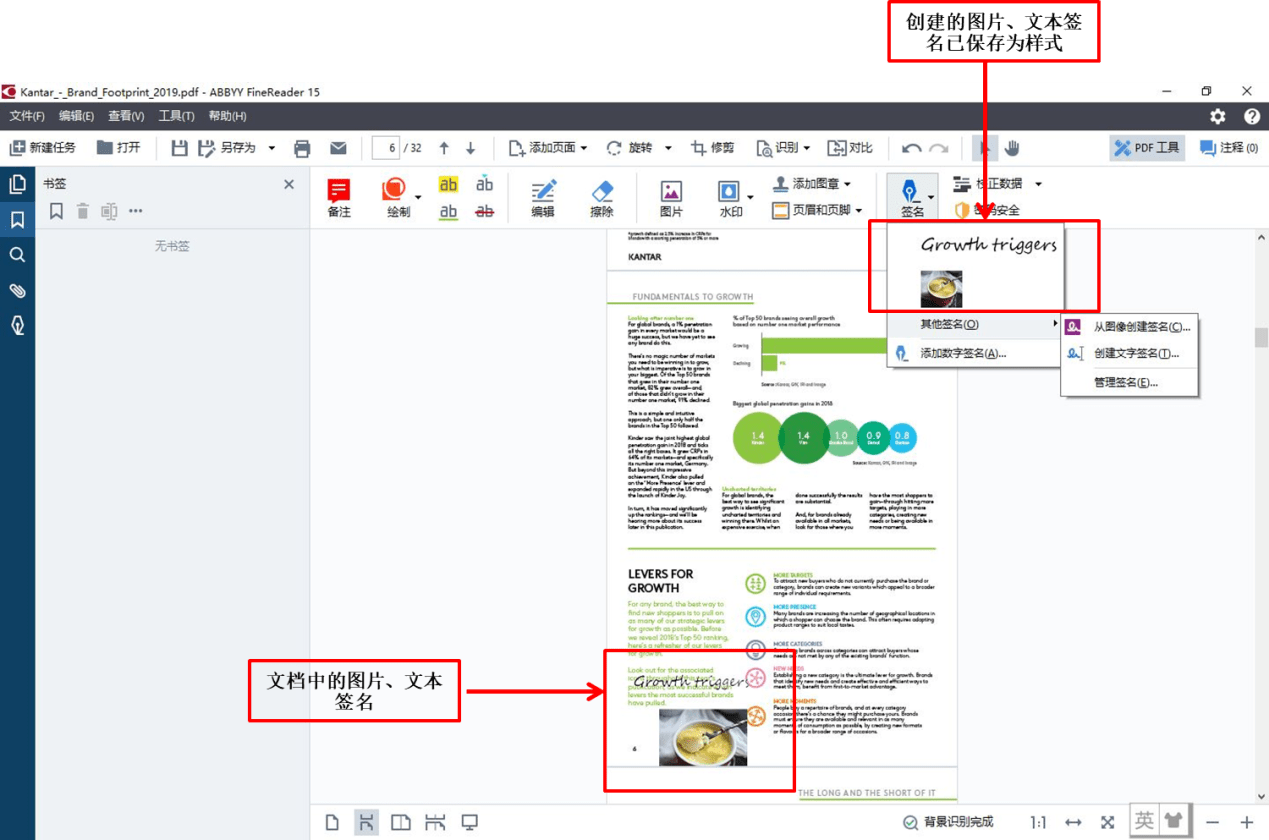Click the 图片 picture tool
1269x840 pixels.
(671, 198)
